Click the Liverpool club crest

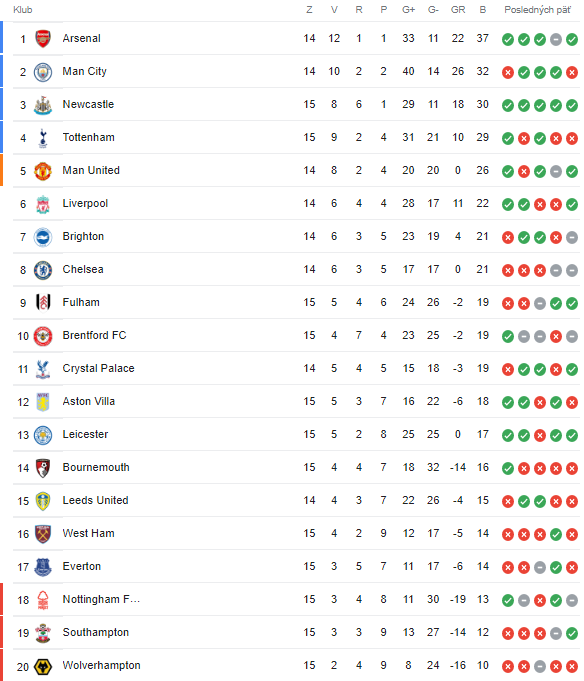coord(43,204)
